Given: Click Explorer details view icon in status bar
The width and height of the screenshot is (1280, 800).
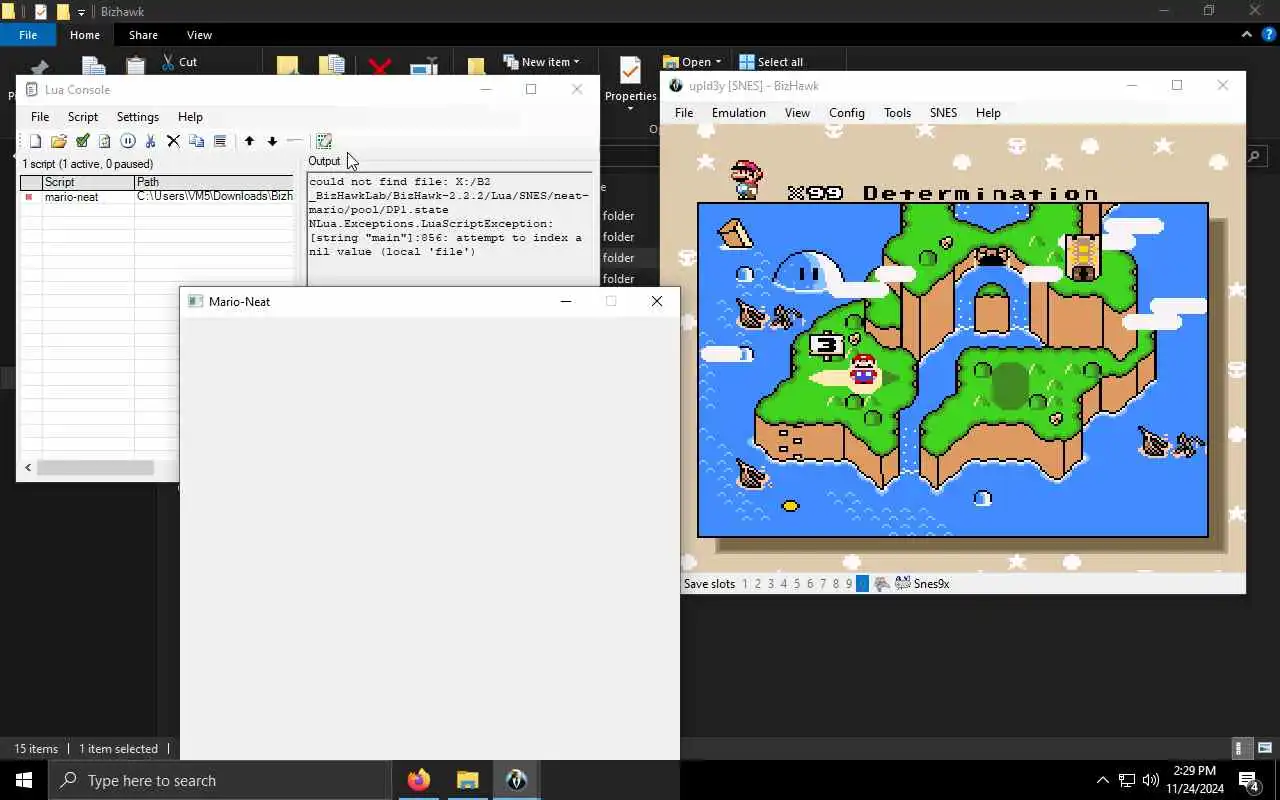Looking at the screenshot, I should click(x=1240, y=748).
